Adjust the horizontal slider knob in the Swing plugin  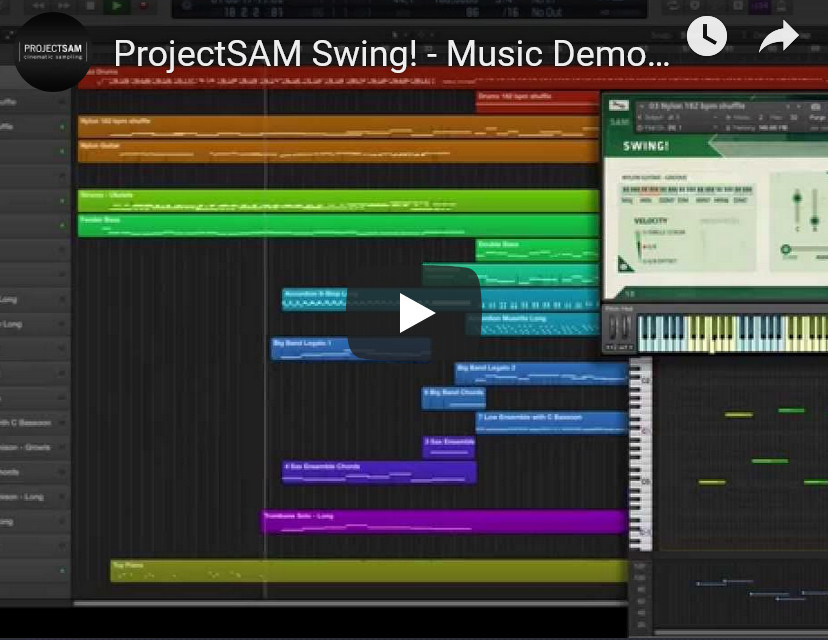click(786, 249)
